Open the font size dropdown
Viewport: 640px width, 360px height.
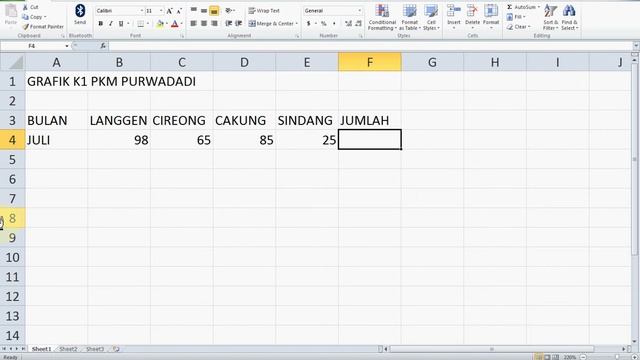pyautogui.click(x=161, y=11)
